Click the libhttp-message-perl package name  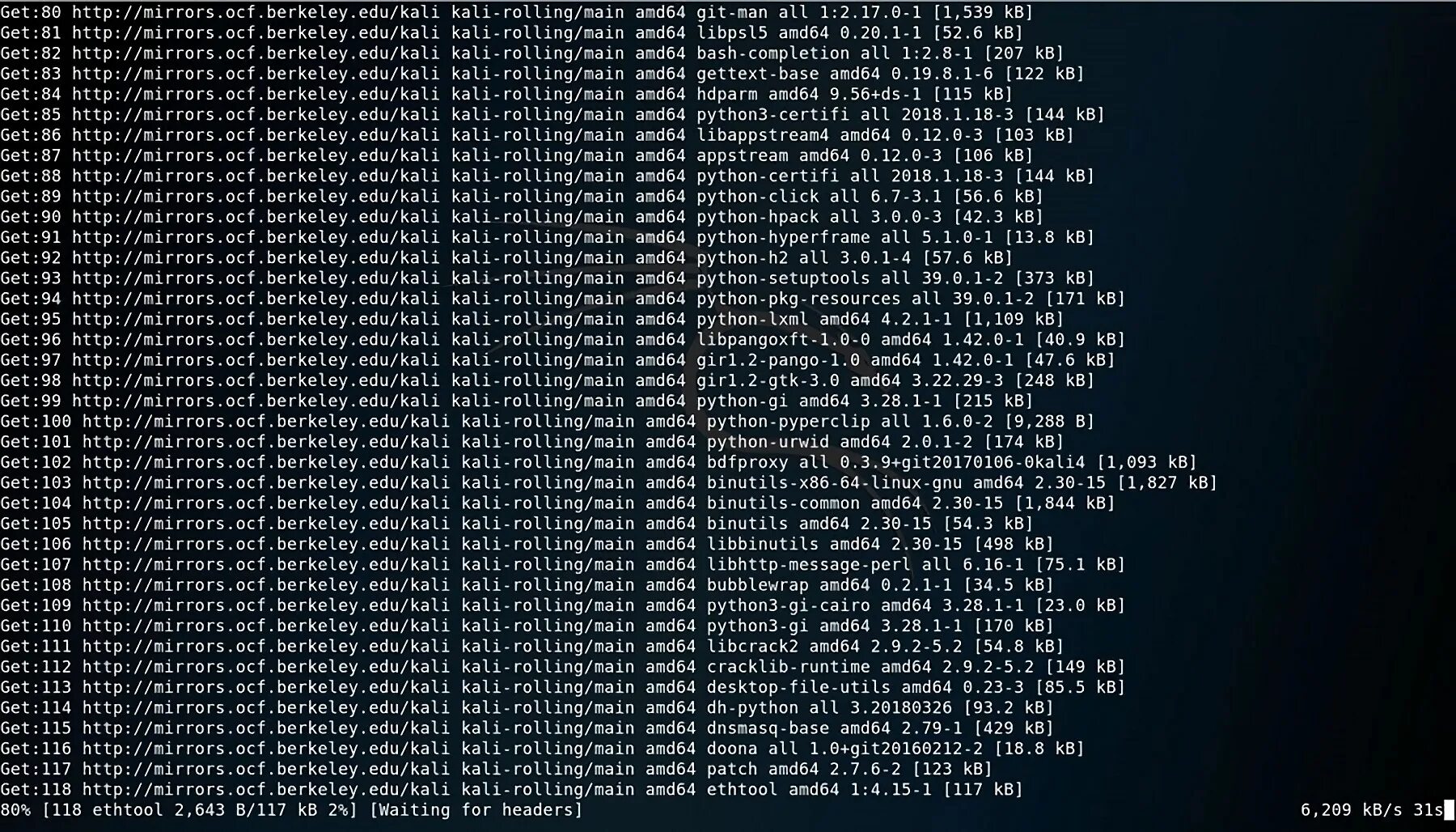[x=808, y=564]
